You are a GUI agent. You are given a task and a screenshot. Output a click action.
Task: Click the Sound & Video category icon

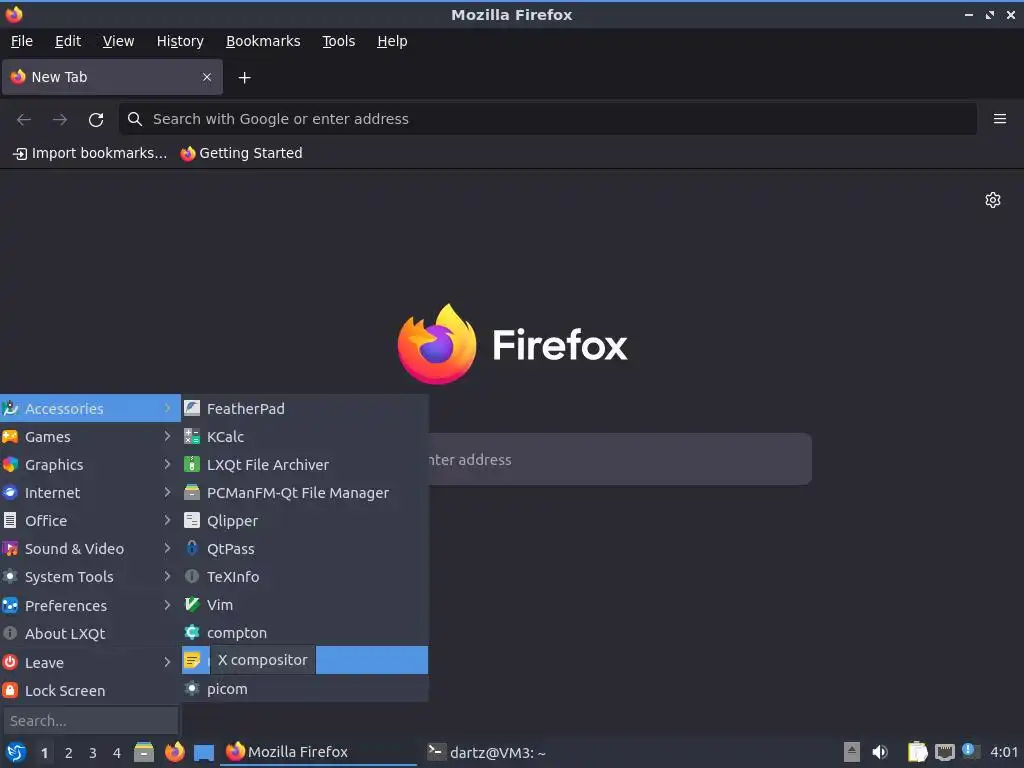(10, 549)
